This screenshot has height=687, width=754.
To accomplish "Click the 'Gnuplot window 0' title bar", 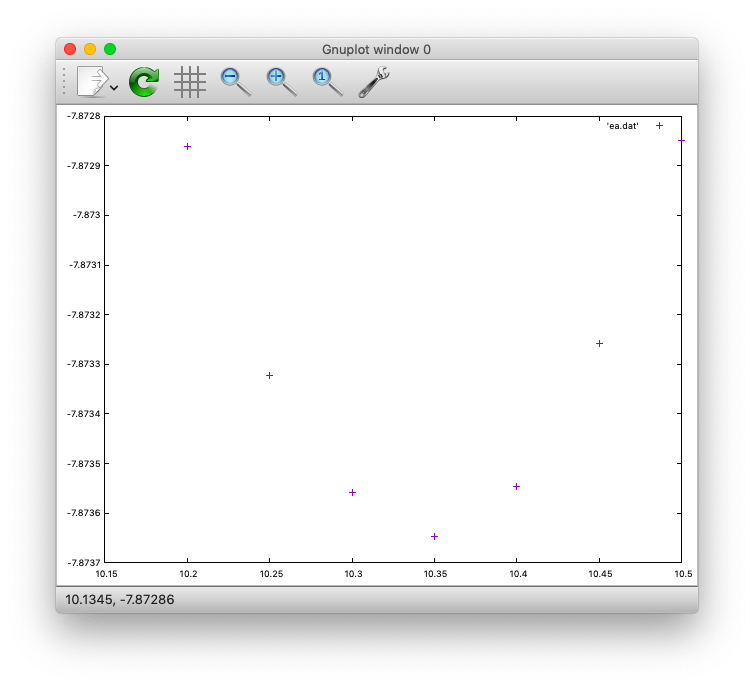I will [376, 49].
